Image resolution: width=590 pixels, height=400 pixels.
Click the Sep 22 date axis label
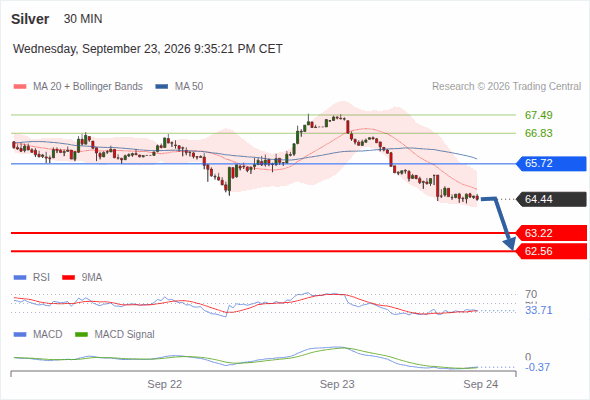click(164, 384)
